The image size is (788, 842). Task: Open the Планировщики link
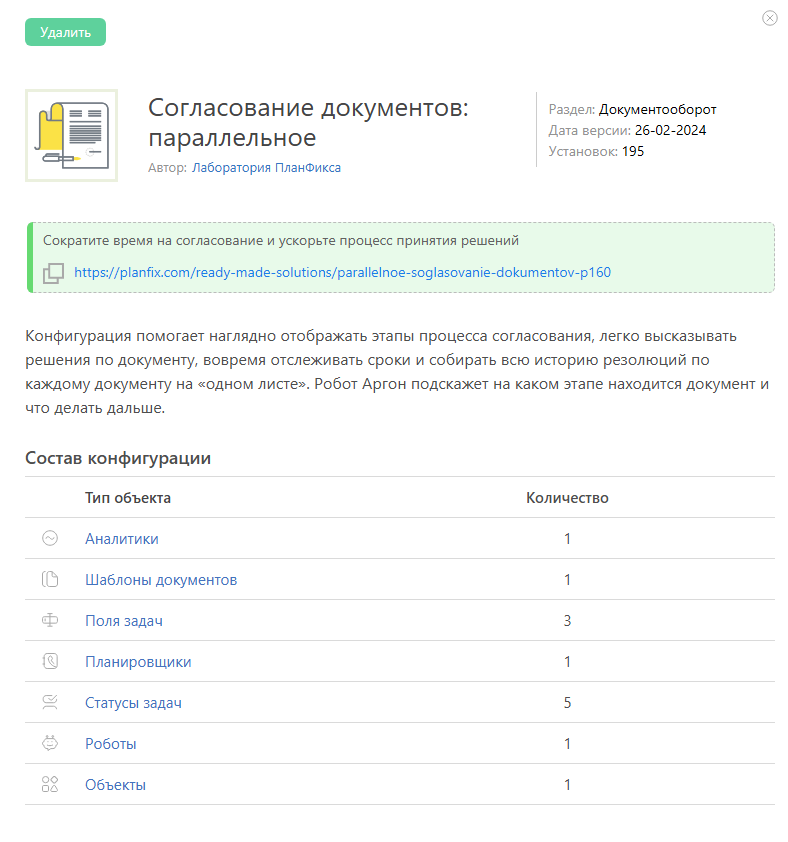tap(138, 662)
